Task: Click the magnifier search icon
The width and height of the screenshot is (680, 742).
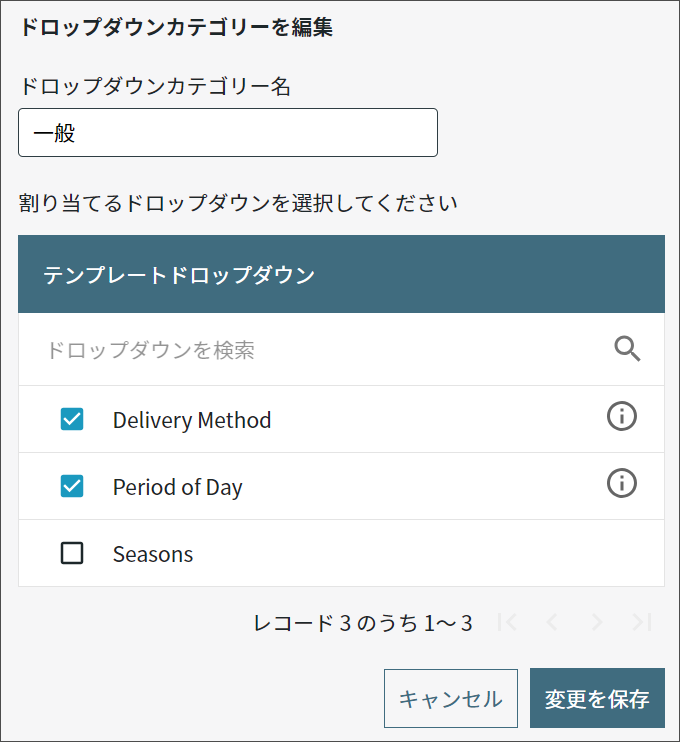Action: pyautogui.click(x=627, y=349)
